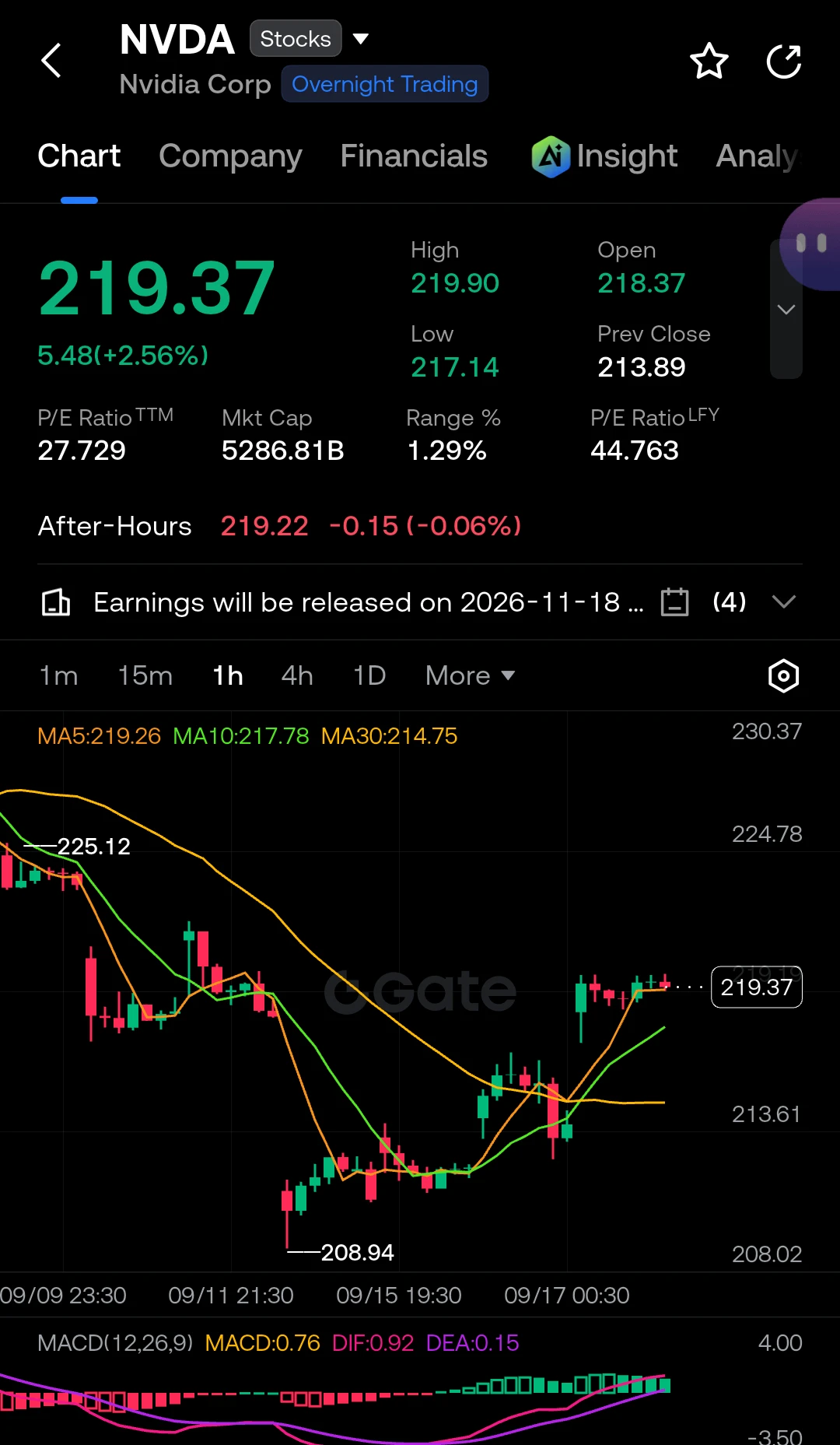Tap the Mkt Cap value 5286.81B
This screenshot has width=840, height=1445.
(282, 451)
